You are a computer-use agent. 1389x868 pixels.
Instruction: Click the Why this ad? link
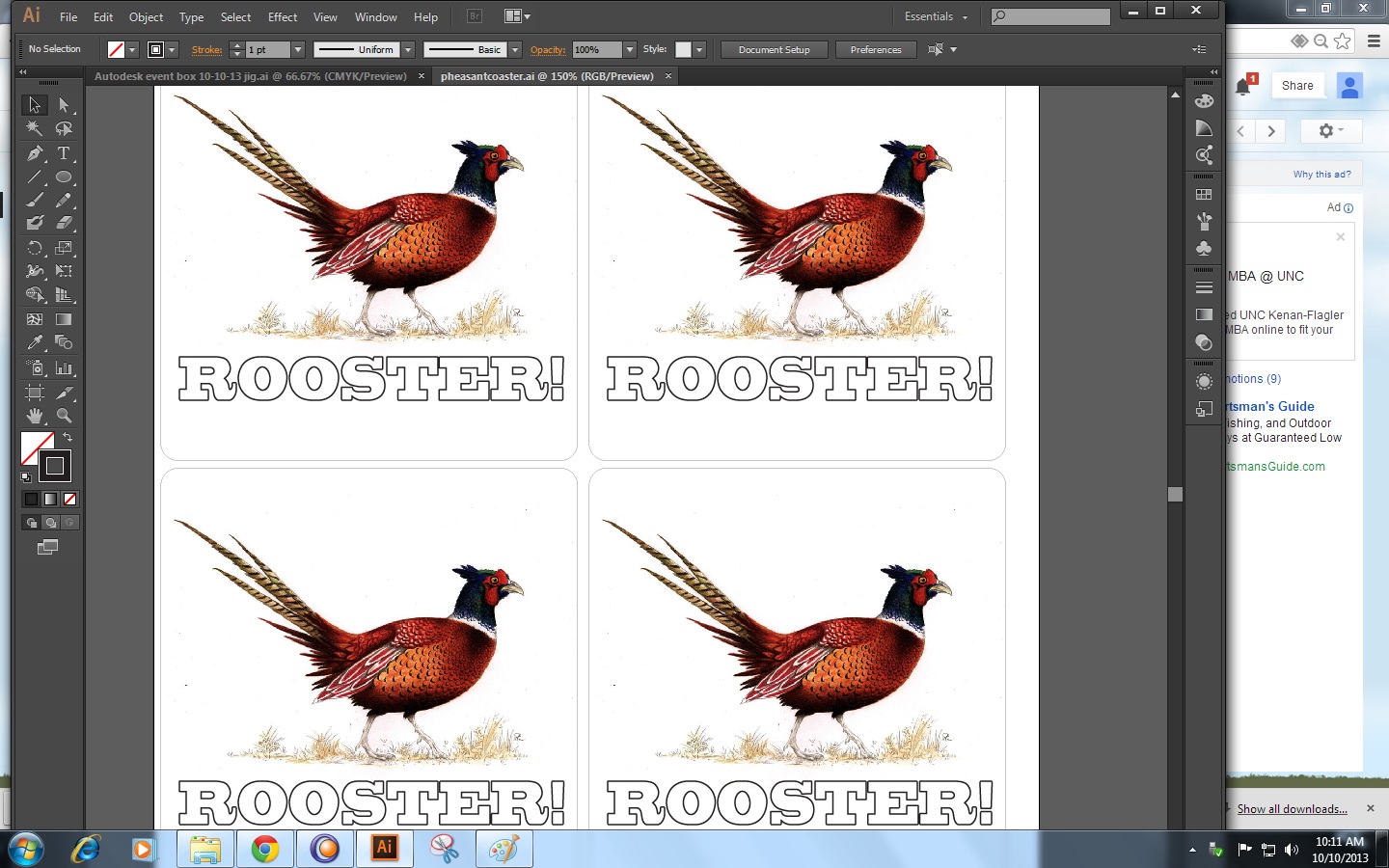pos(1321,175)
